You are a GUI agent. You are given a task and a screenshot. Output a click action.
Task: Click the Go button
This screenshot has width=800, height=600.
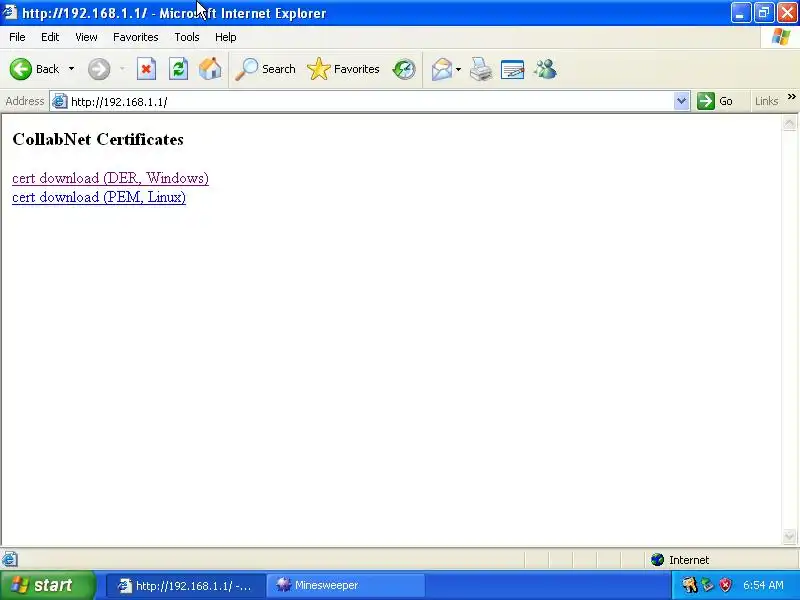coord(715,101)
